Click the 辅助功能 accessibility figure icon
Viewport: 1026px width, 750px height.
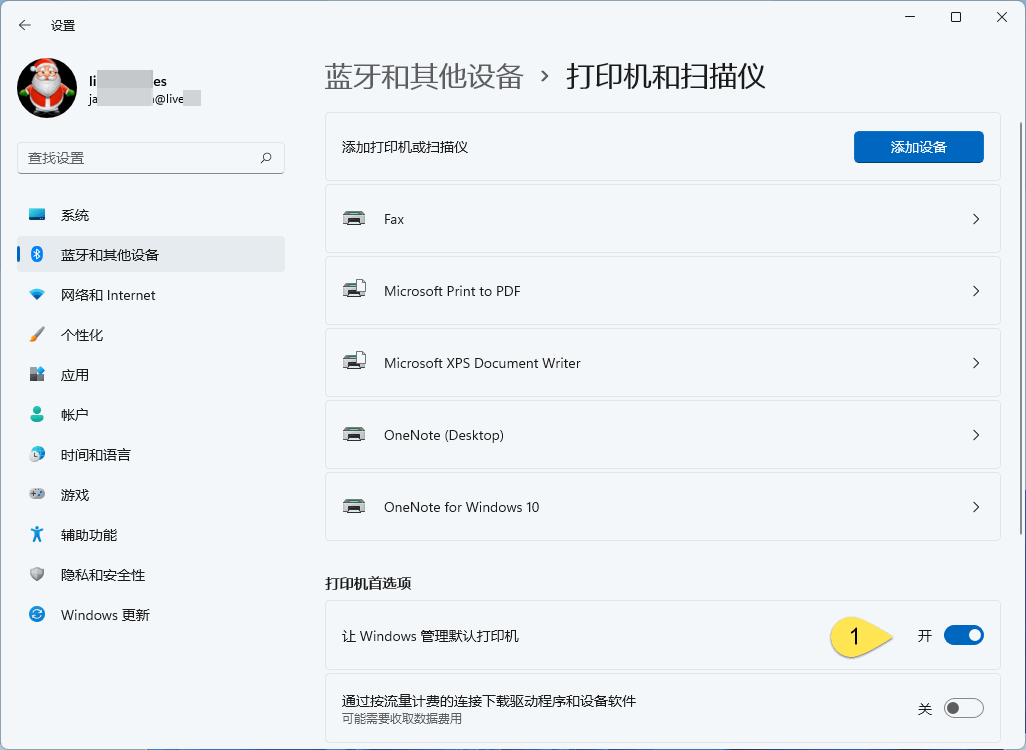37,534
